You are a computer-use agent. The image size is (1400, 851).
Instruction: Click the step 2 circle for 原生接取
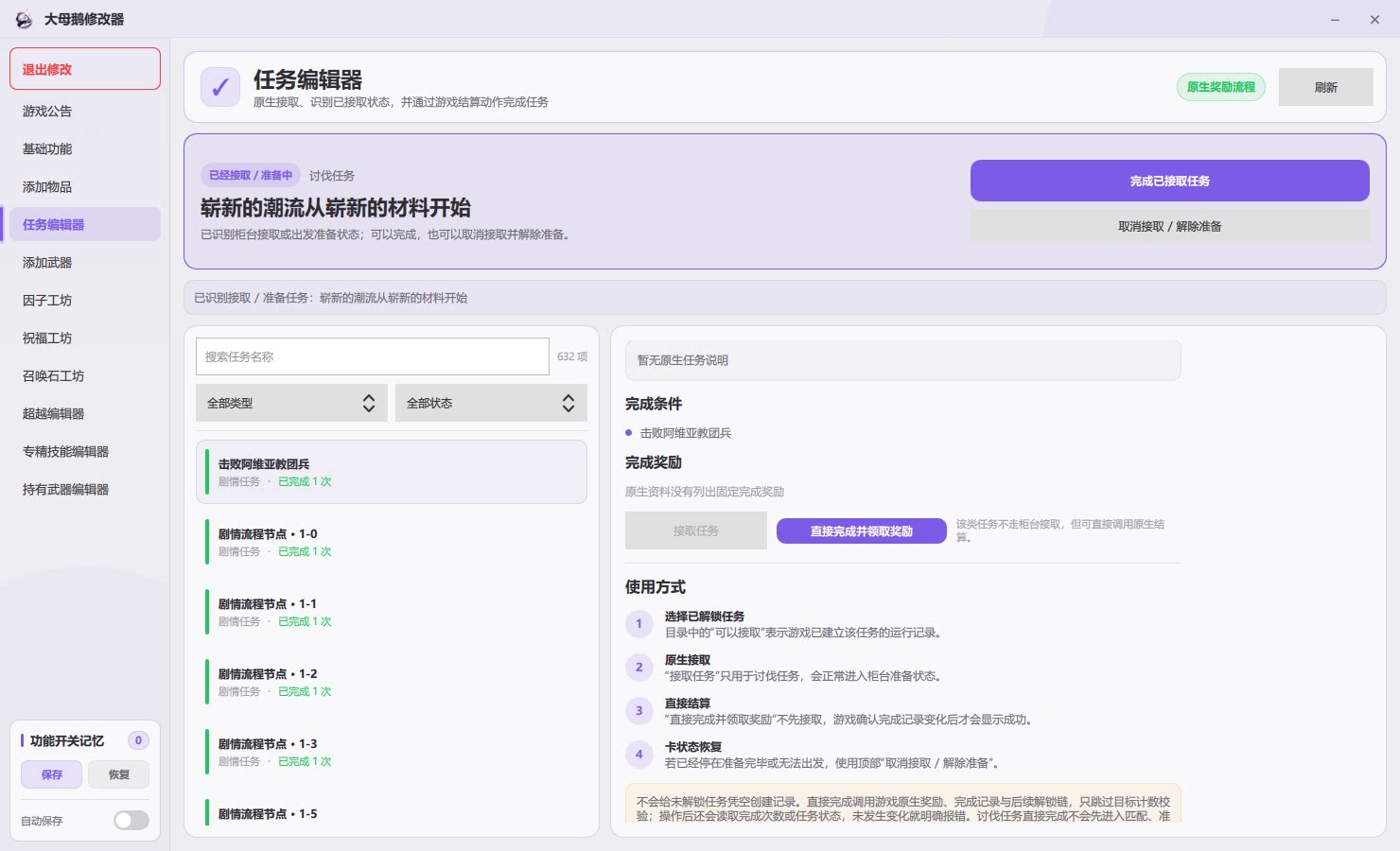coord(639,668)
